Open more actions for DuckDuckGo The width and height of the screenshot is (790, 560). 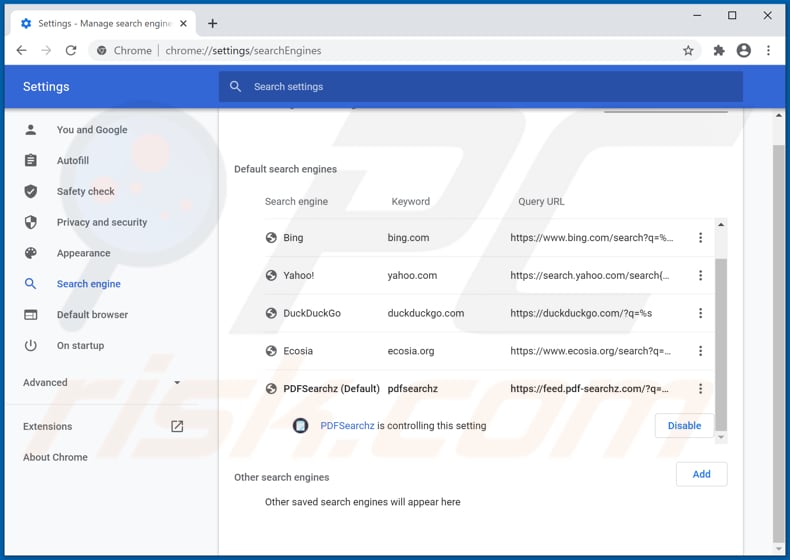click(700, 313)
